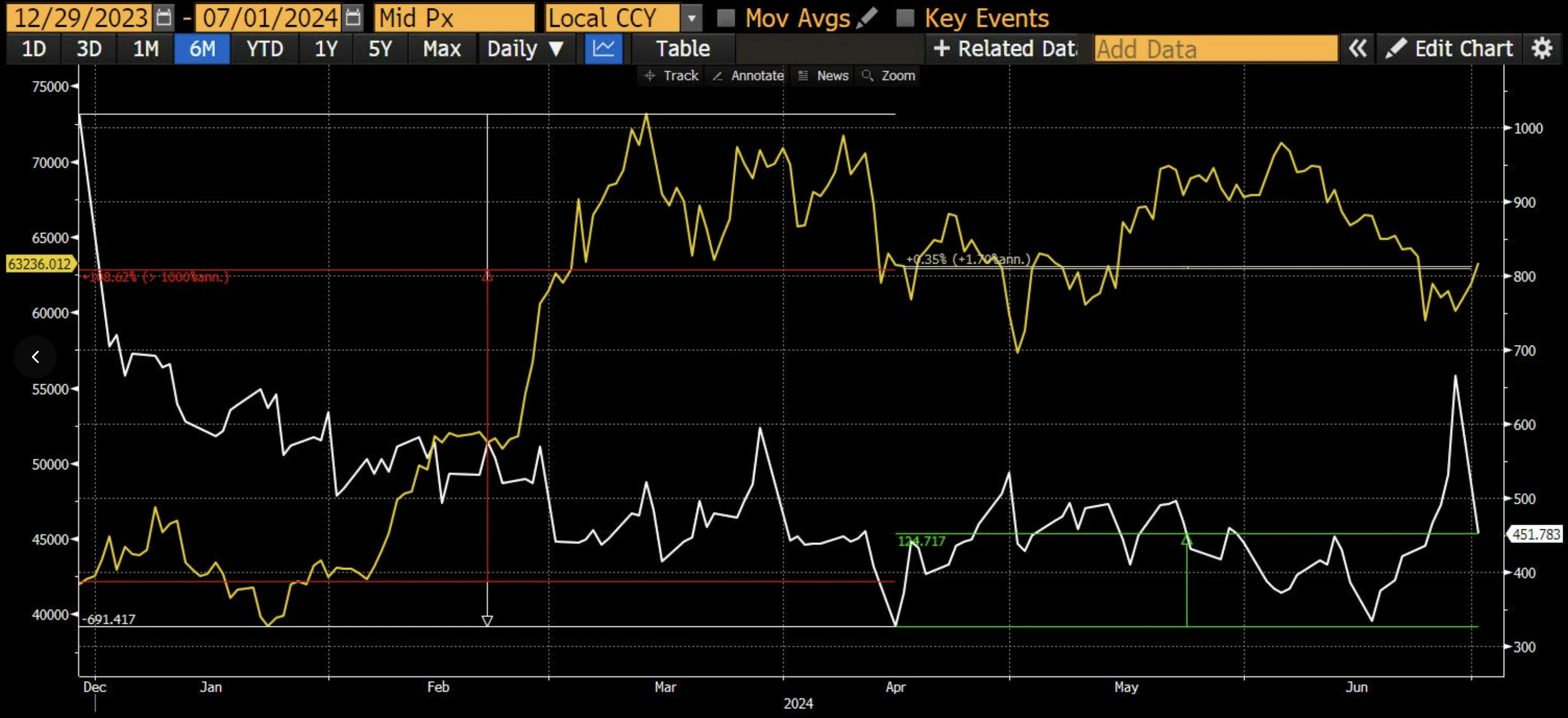Enable the Mov Avgs checkbox

(x=726, y=18)
